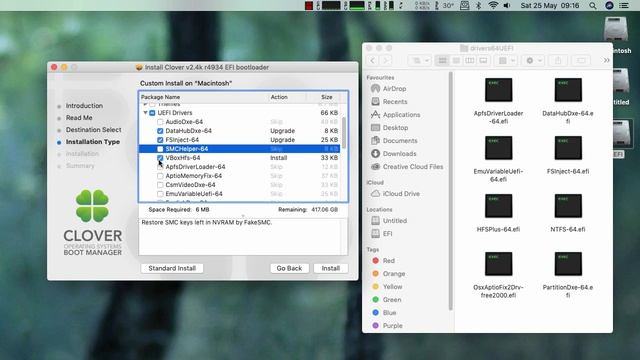Open Finder path dropdown in toolbar
640x360 pixels.
click(x=420, y=60)
